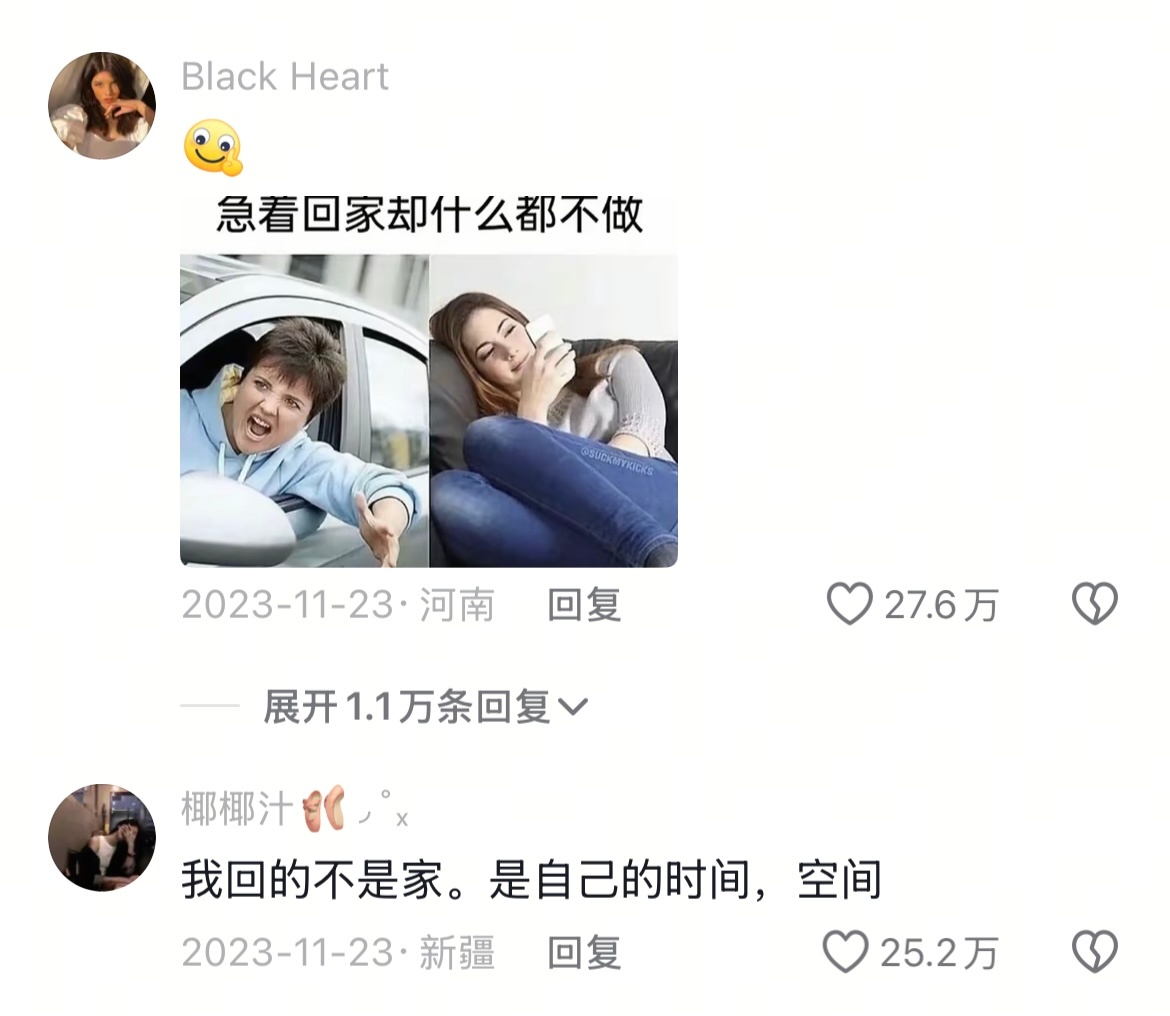The height and width of the screenshot is (1016, 1170).
Task: Open Black Heart's profile avatar
Action: [102, 105]
